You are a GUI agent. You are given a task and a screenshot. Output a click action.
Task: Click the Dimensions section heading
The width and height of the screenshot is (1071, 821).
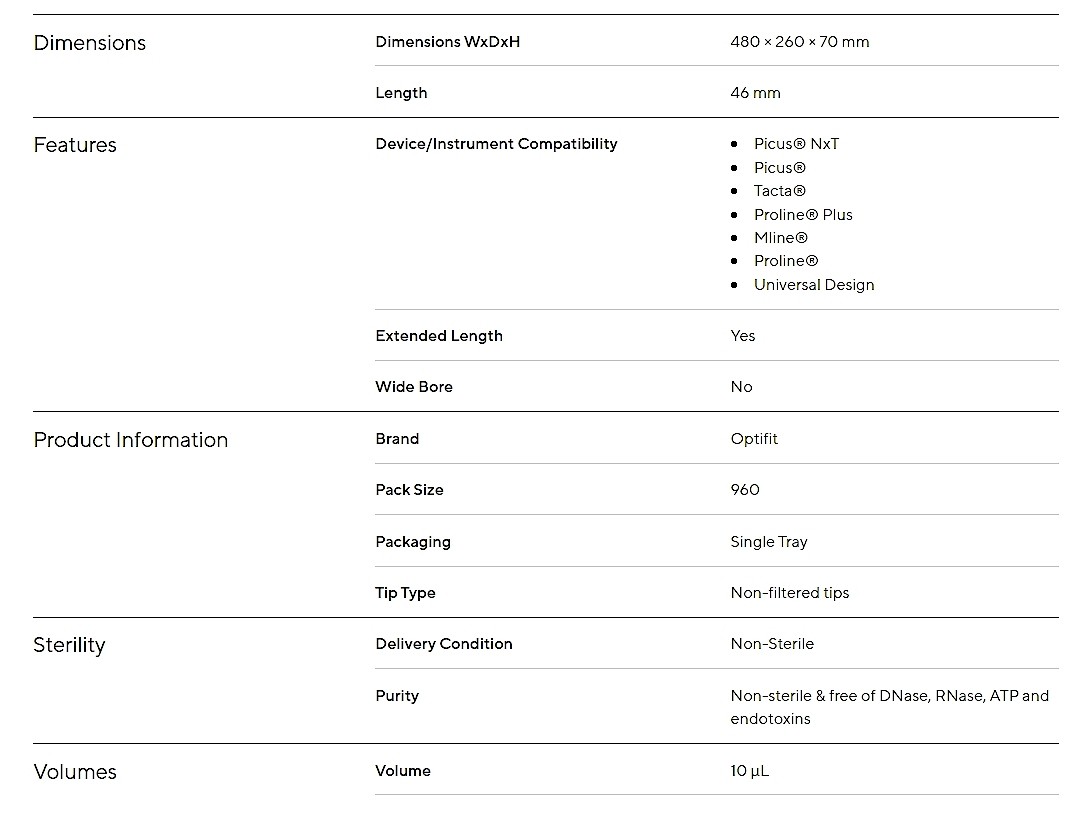[x=89, y=43]
